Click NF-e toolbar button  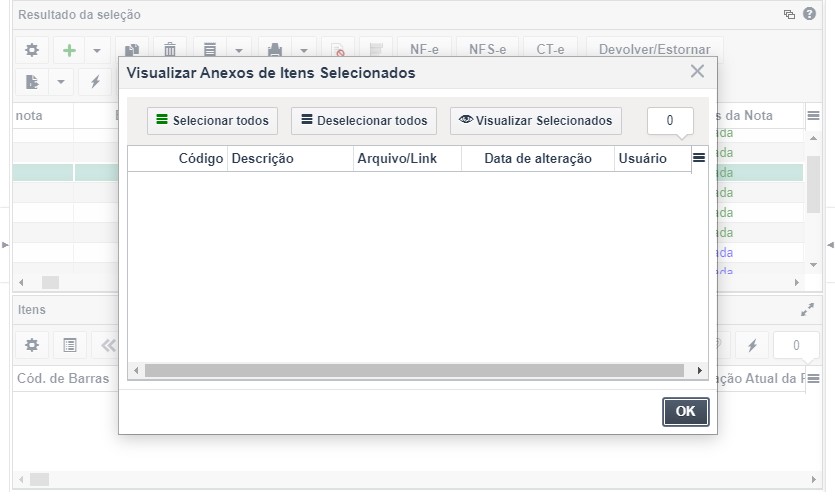[x=424, y=49]
